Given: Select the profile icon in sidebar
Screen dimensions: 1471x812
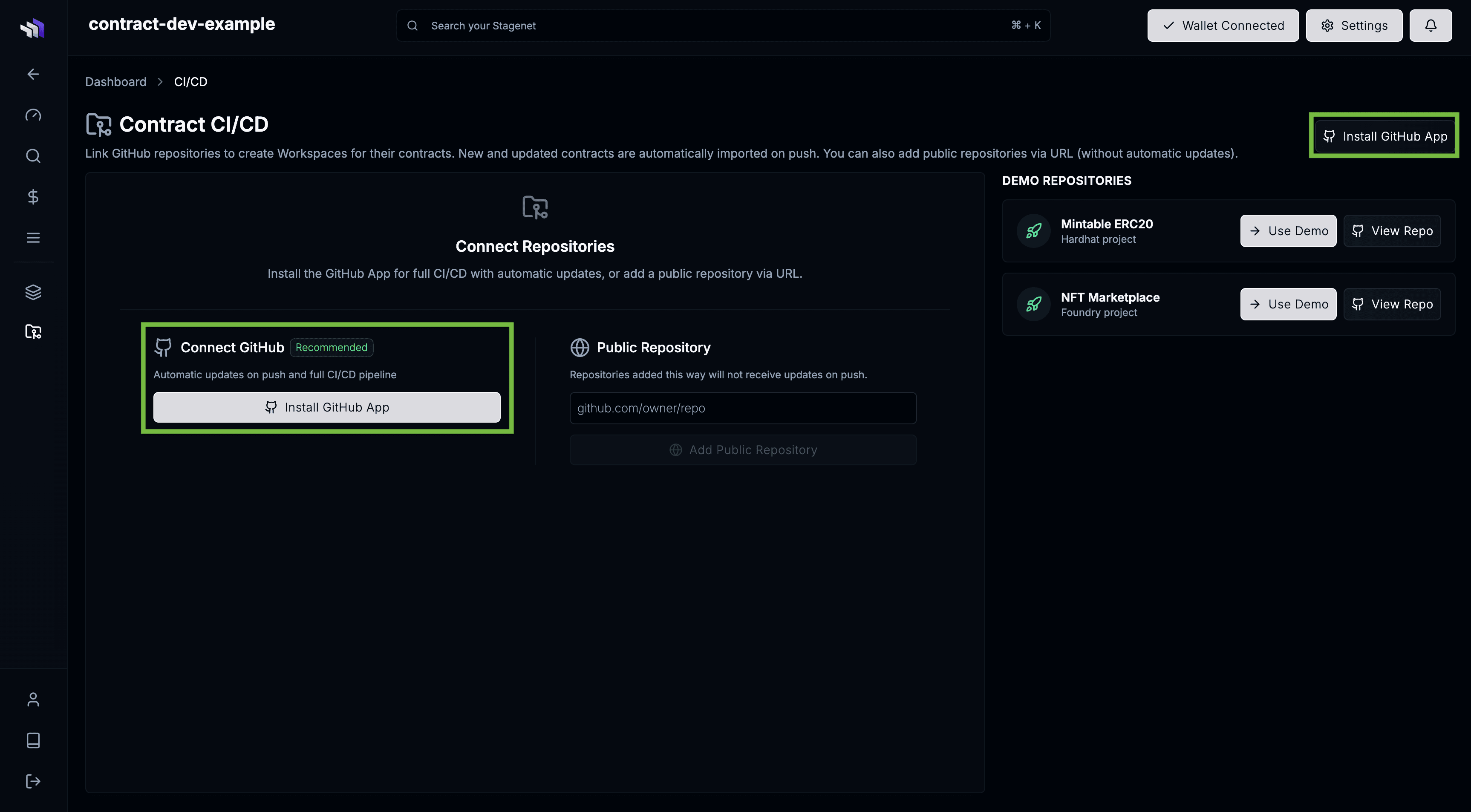Looking at the screenshot, I should click(33, 699).
